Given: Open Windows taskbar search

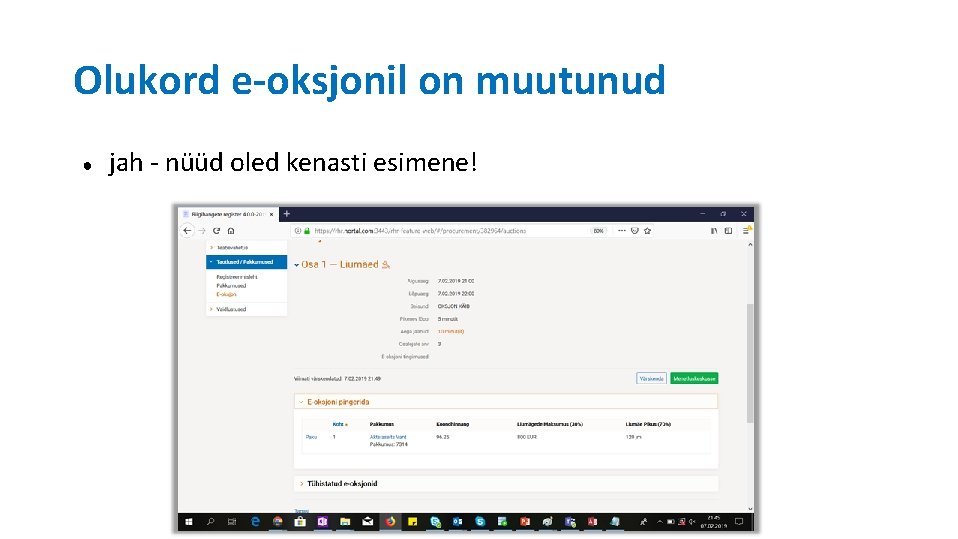Looking at the screenshot, I should (x=211, y=521).
